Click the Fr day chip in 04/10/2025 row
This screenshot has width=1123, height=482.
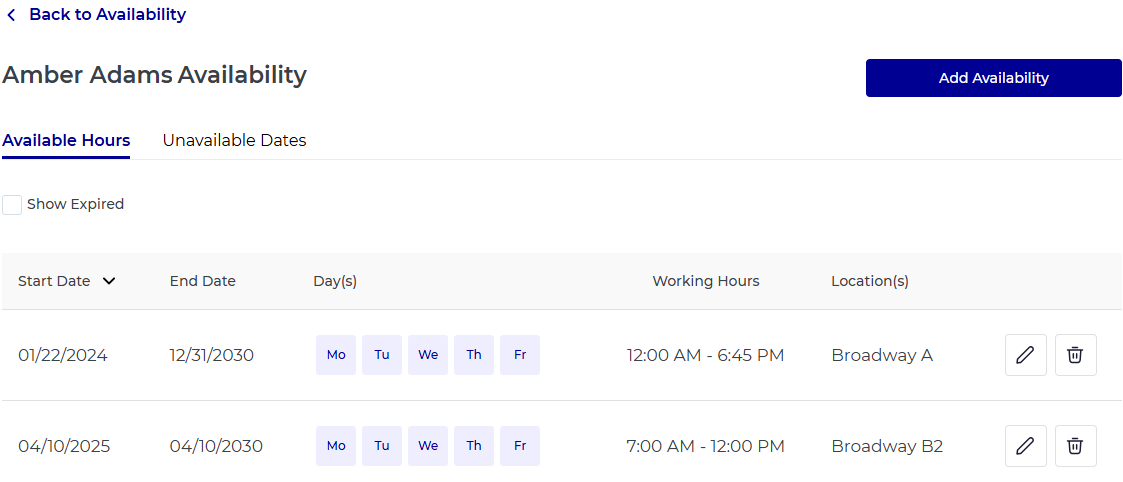coord(520,446)
